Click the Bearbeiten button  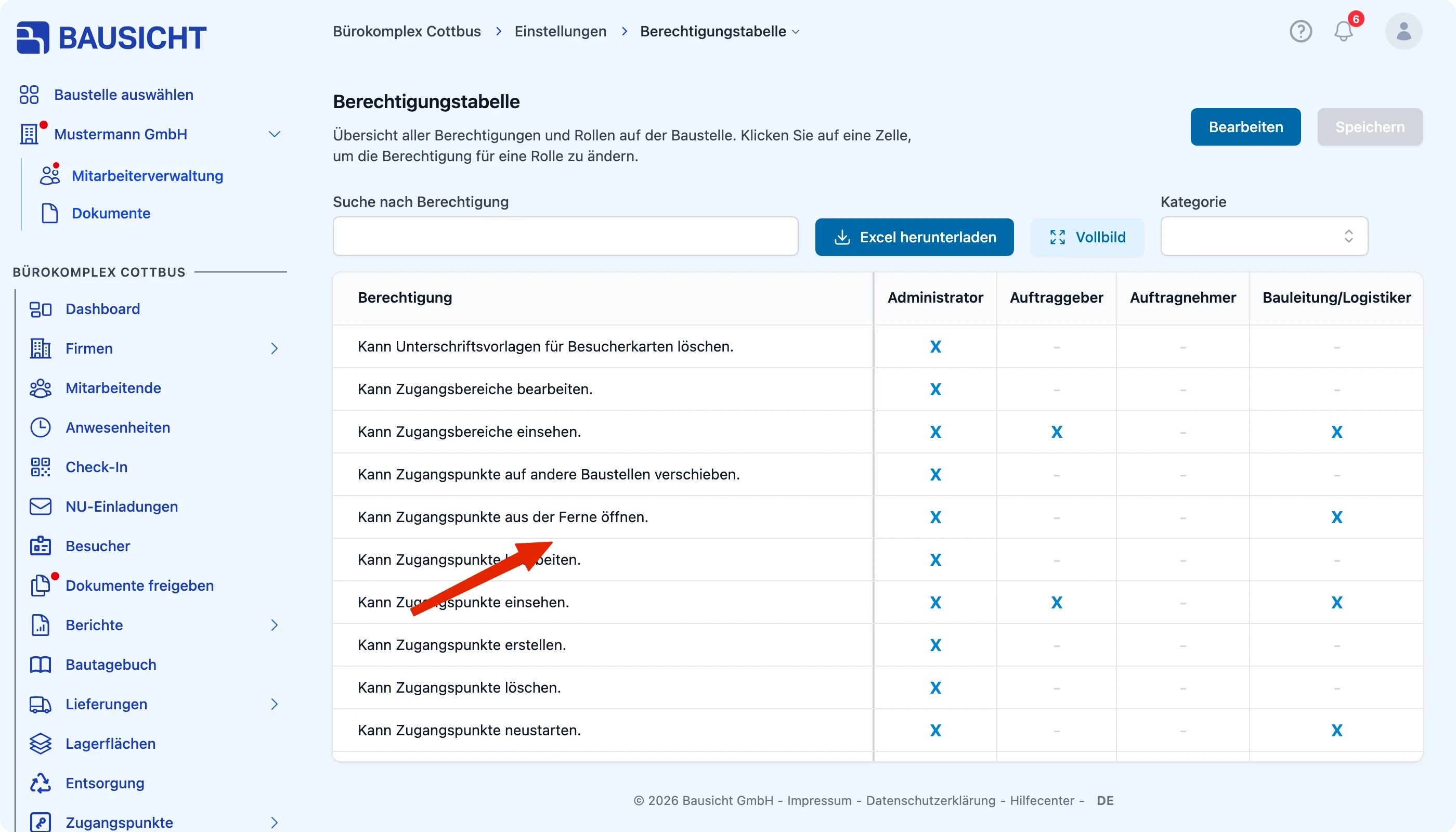(x=1246, y=127)
